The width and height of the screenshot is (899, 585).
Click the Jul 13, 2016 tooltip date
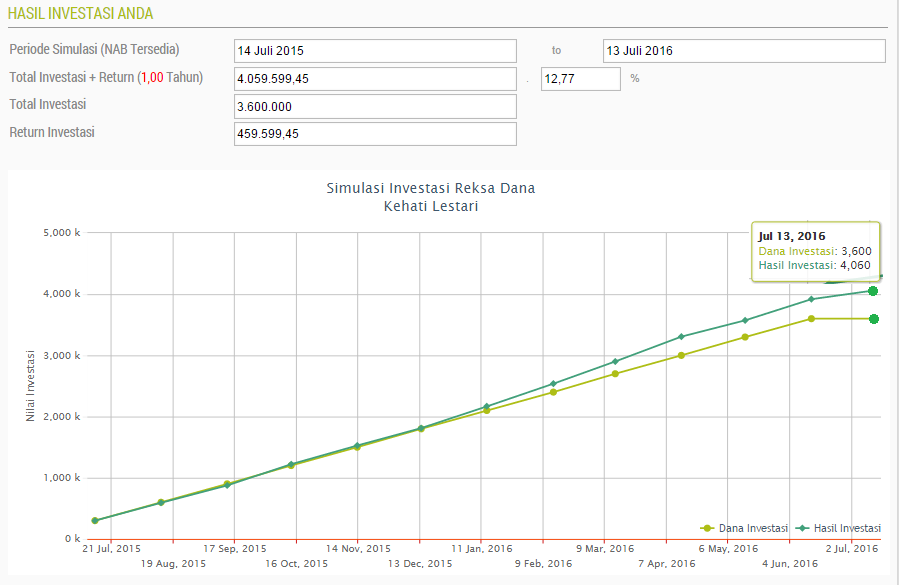792,236
